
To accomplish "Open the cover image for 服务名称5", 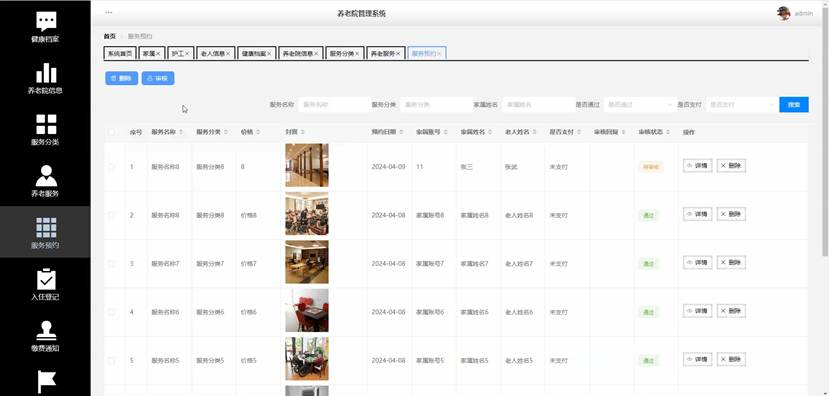I will [x=307, y=359].
